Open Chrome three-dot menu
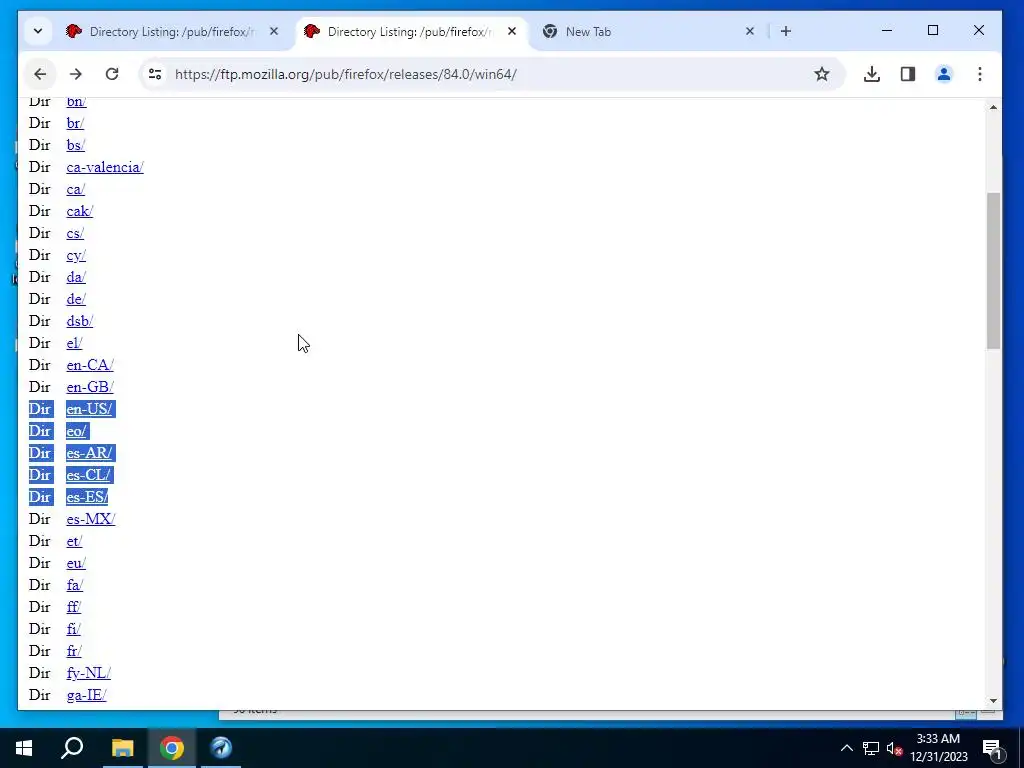The image size is (1024, 768). tap(980, 74)
